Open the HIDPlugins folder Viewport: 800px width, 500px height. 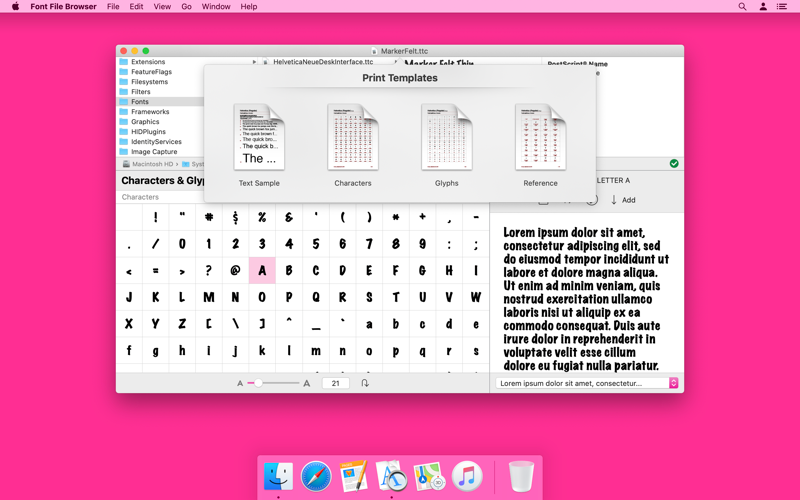click(148, 132)
